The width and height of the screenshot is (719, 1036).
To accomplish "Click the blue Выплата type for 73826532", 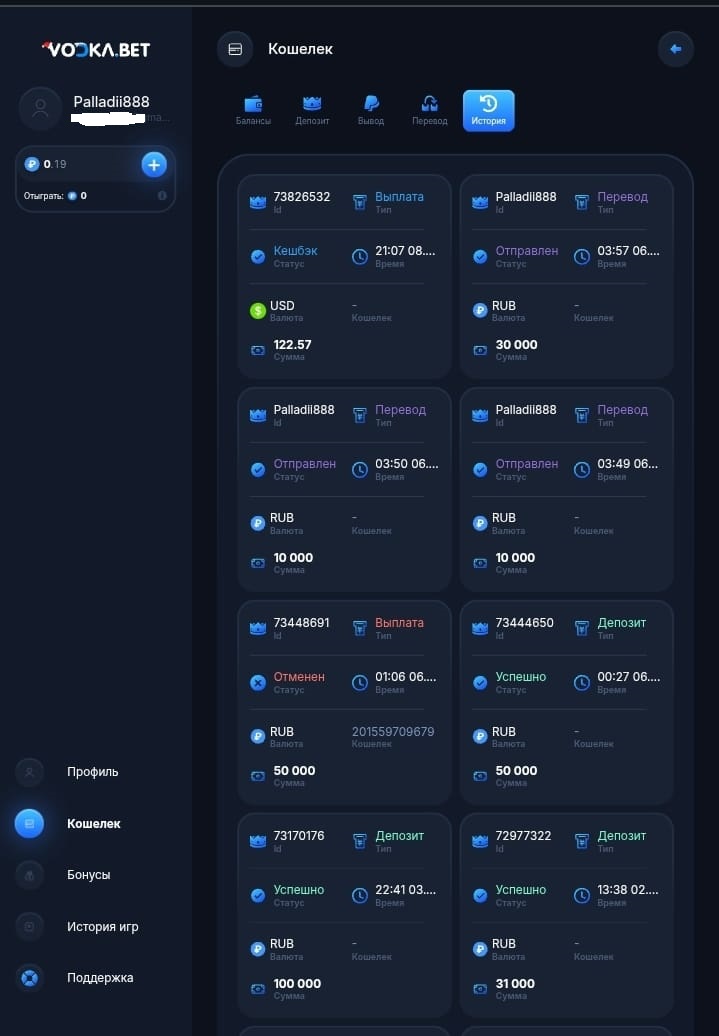I will pyautogui.click(x=399, y=197).
